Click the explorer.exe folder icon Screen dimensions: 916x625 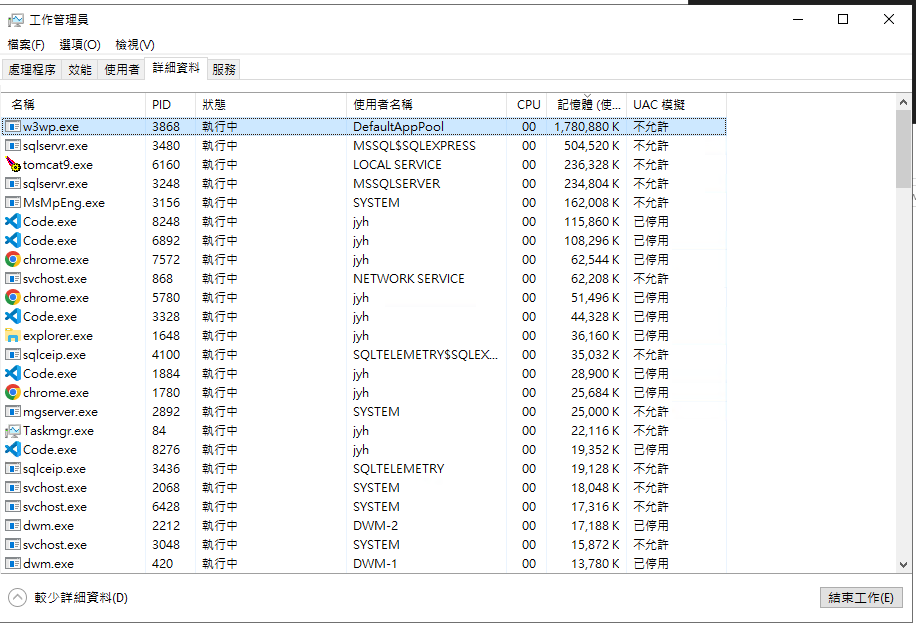pyautogui.click(x=13, y=336)
